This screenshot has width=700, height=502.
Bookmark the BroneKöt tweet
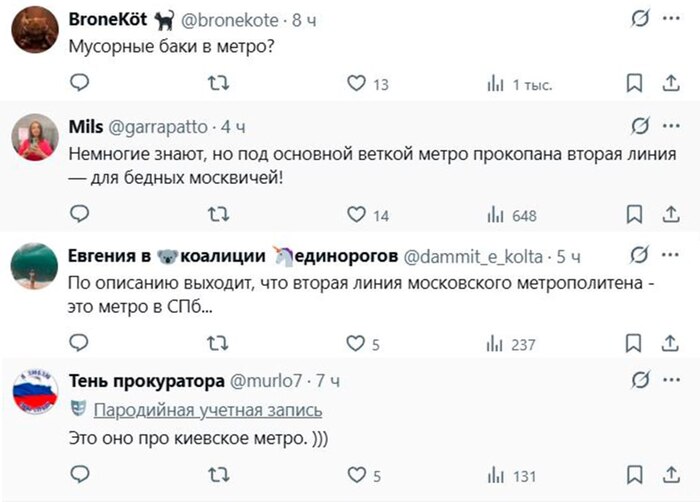pyautogui.click(x=633, y=84)
